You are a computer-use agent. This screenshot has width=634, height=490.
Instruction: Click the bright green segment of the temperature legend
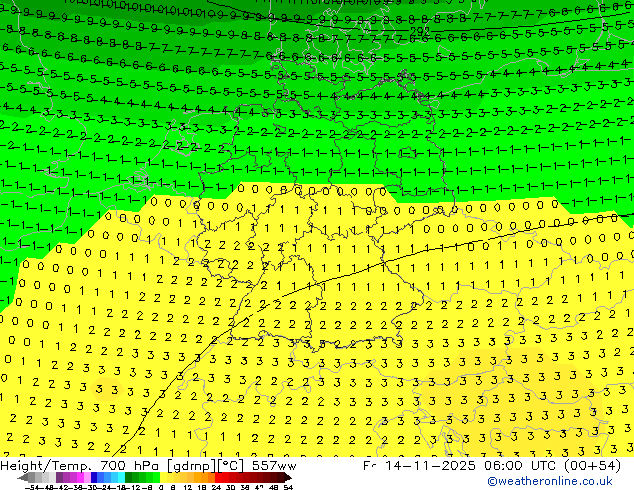pos(156,477)
